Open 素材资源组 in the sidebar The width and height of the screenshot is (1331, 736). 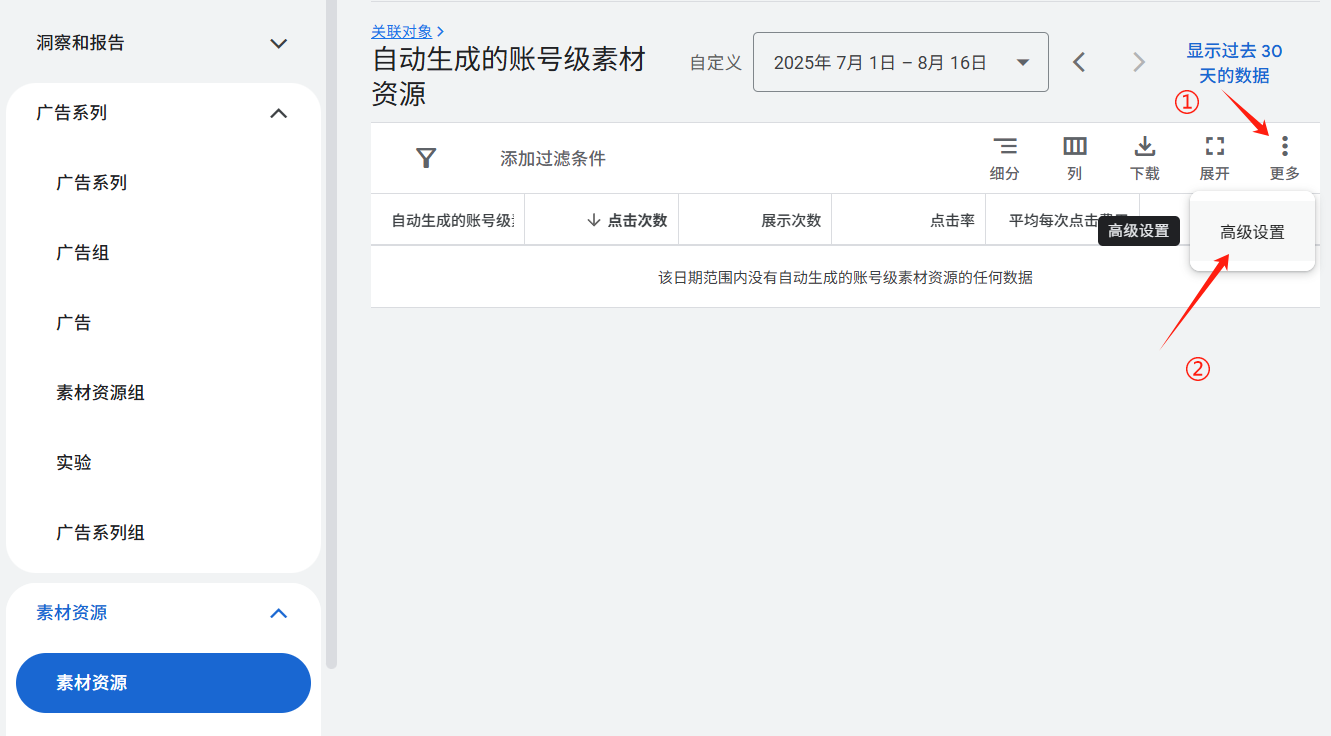pos(100,393)
